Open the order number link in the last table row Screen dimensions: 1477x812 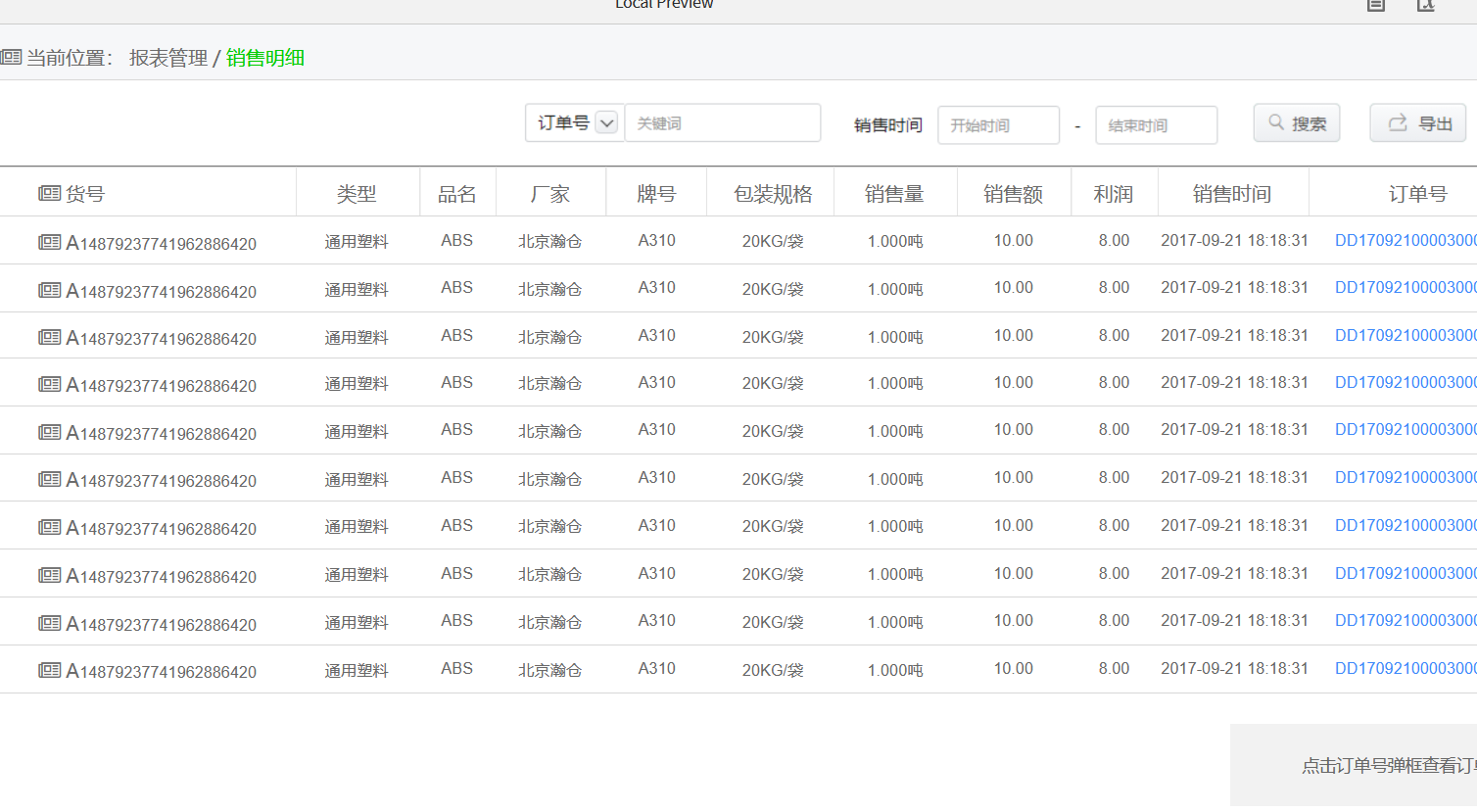[1406, 668]
